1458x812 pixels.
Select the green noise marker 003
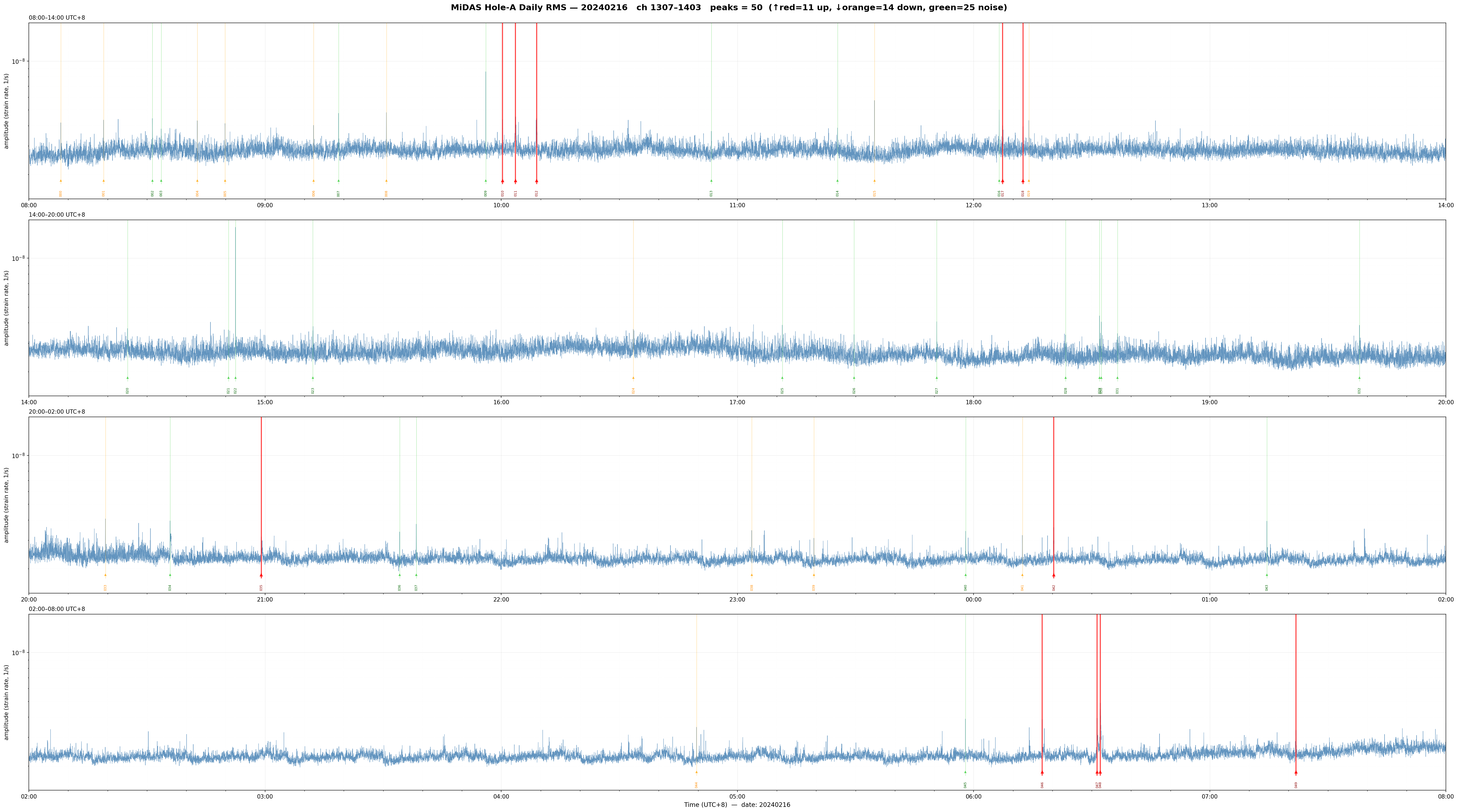pos(161,181)
